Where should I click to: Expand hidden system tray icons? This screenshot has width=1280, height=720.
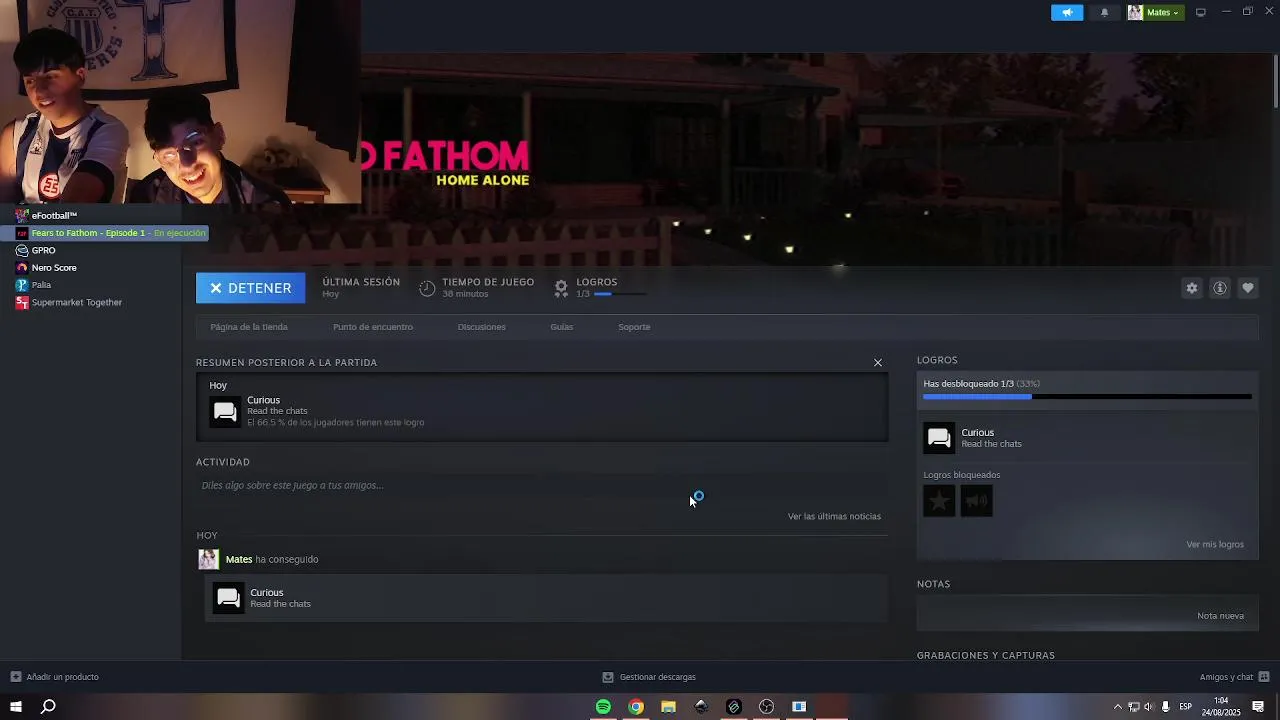1117,707
